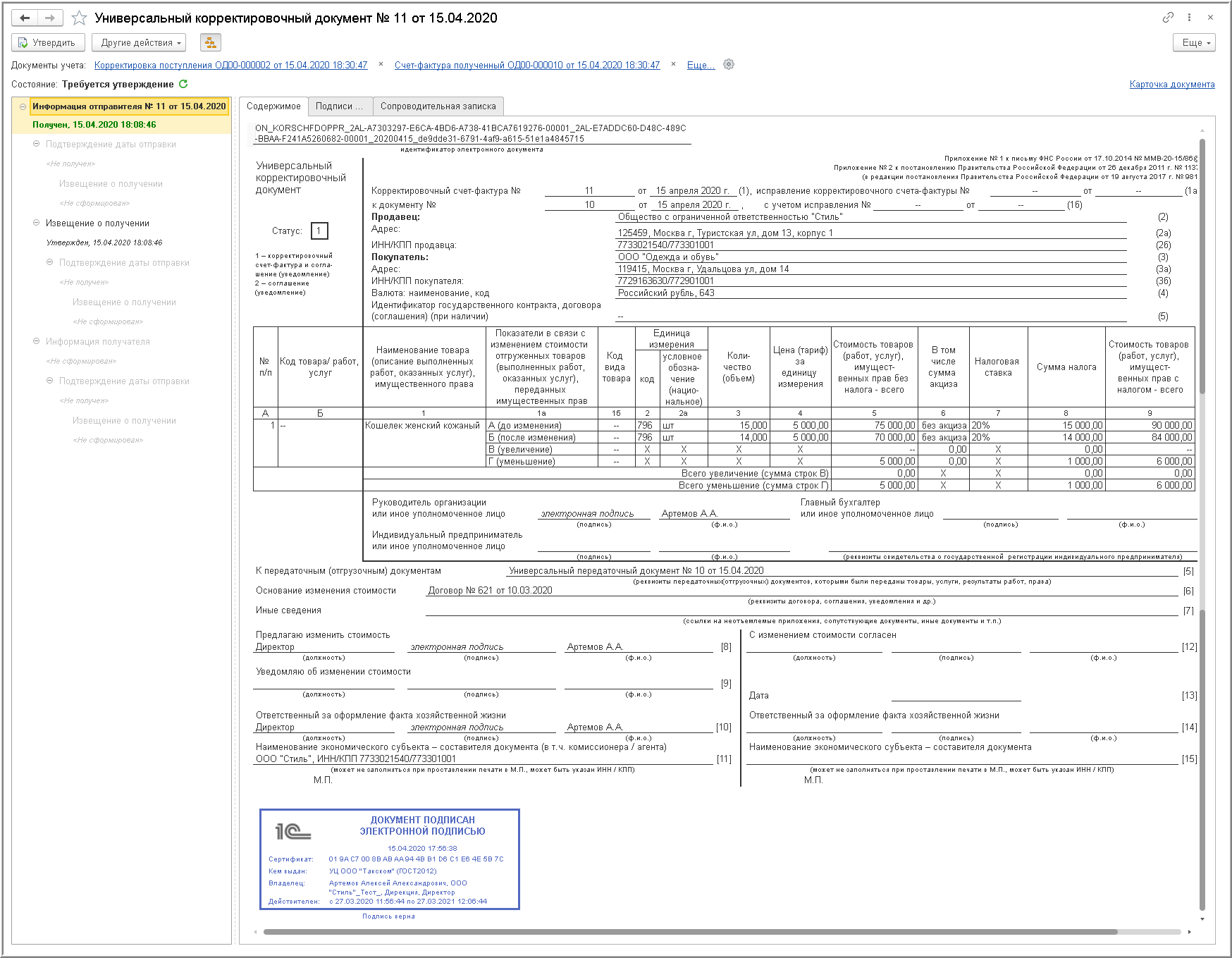Image resolution: width=1232 pixels, height=958 pixels.
Task: Click Утвержден, 15.04.2020 18:08:46 status text
Action: coord(104,242)
